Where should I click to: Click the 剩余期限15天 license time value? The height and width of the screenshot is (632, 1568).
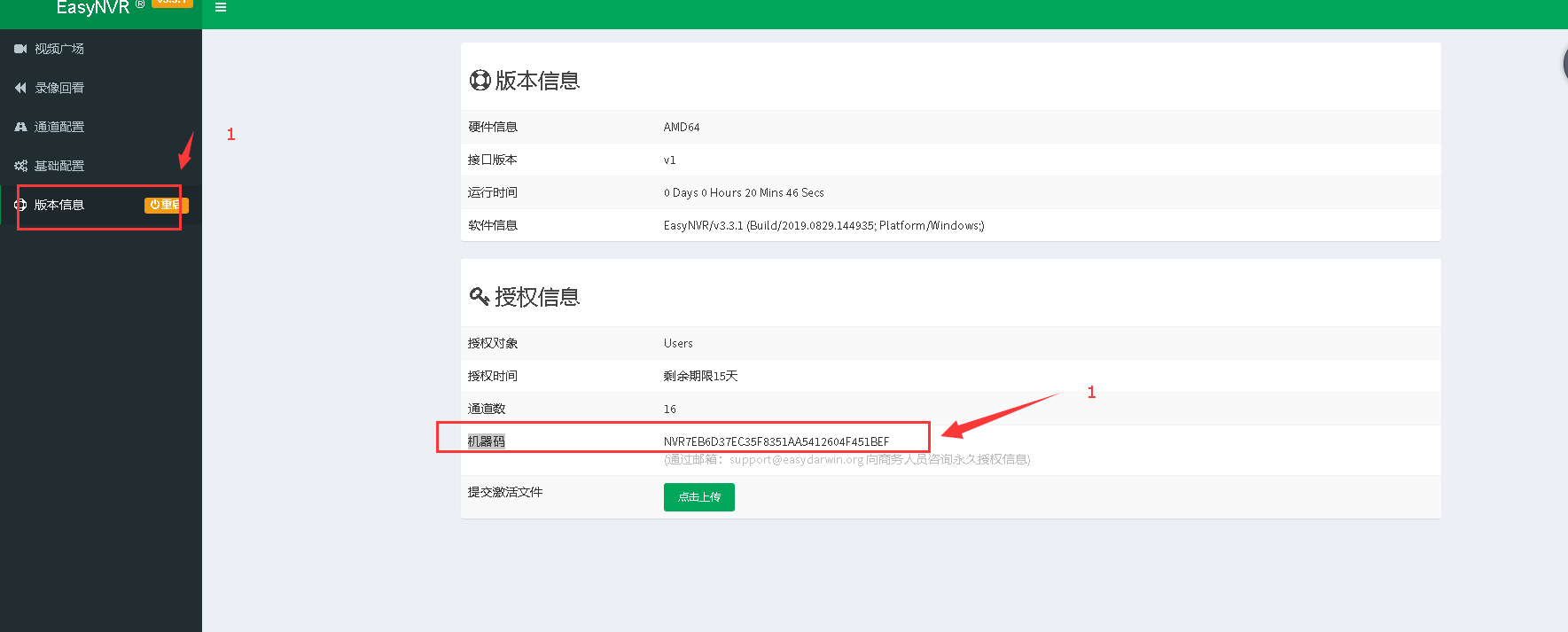[701, 376]
